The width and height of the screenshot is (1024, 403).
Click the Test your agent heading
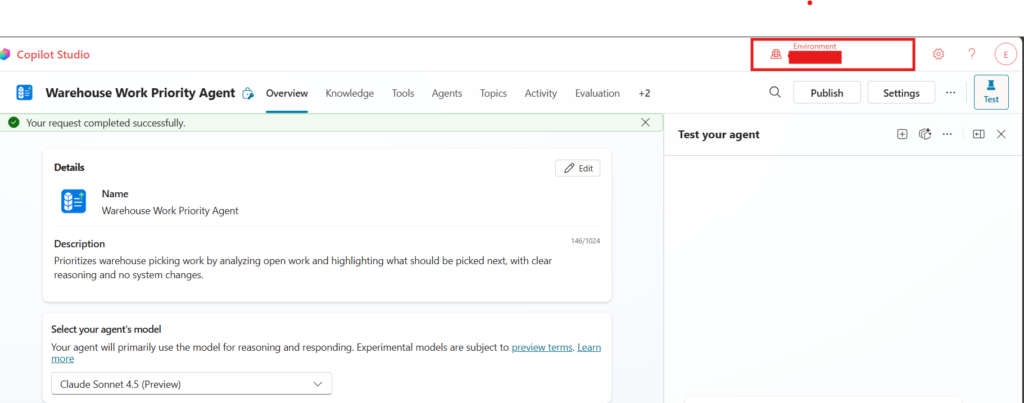tap(718, 135)
